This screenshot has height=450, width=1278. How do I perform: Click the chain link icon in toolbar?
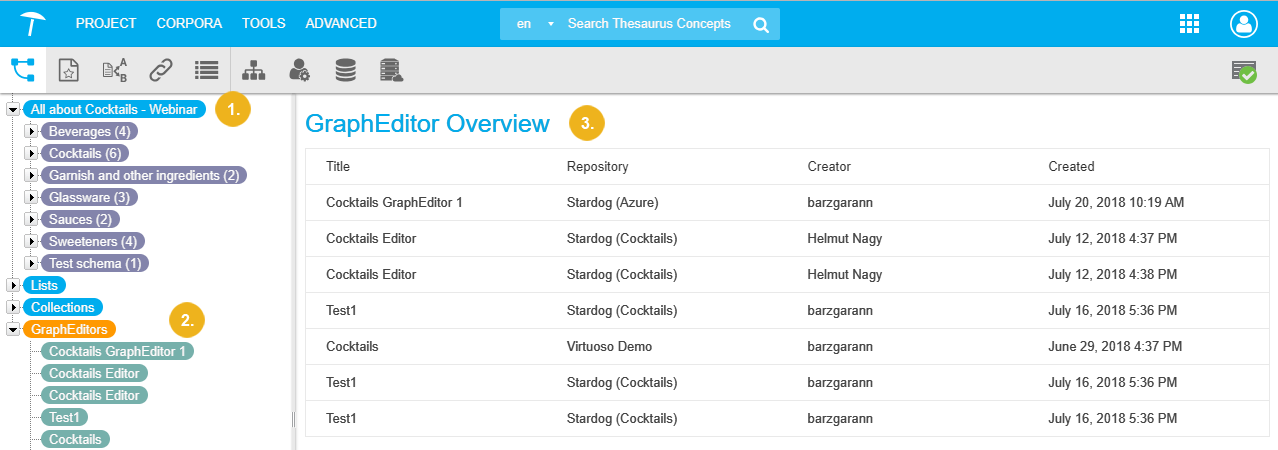pyautogui.click(x=160, y=70)
